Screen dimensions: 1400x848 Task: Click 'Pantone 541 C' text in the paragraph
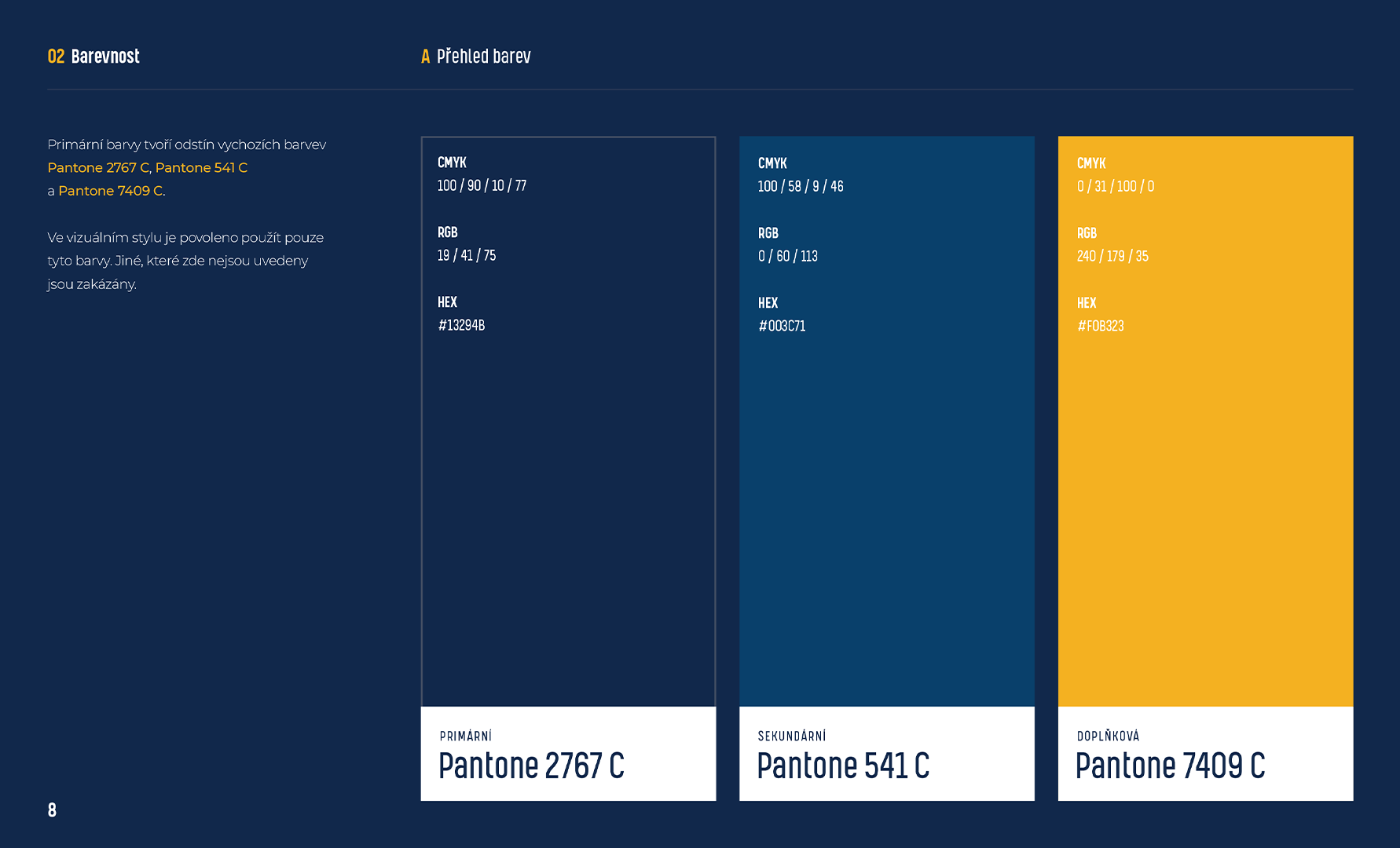tap(201, 167)
